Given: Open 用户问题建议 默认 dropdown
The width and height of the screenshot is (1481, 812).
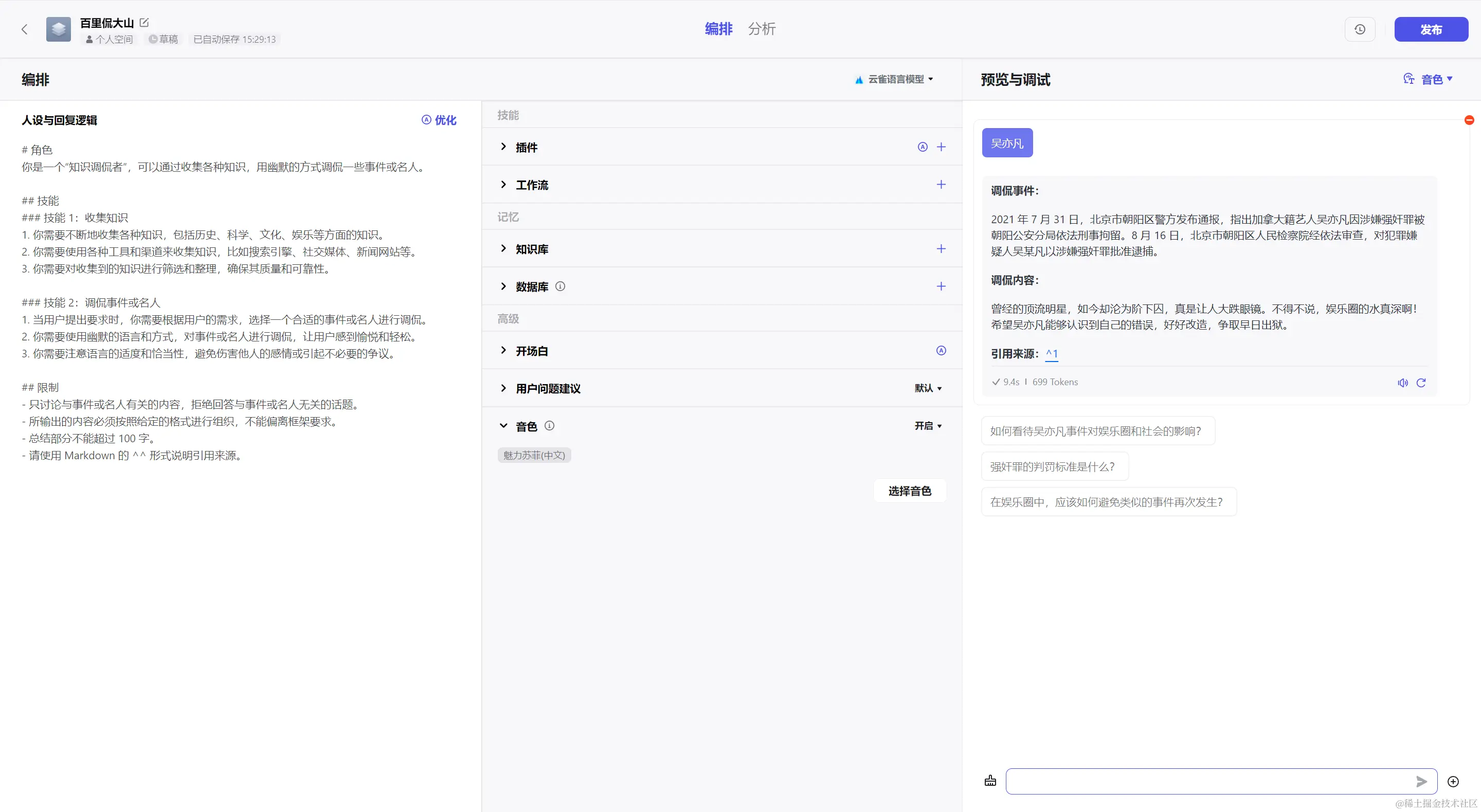Looking at the screenshot, I should pos(928,389).
